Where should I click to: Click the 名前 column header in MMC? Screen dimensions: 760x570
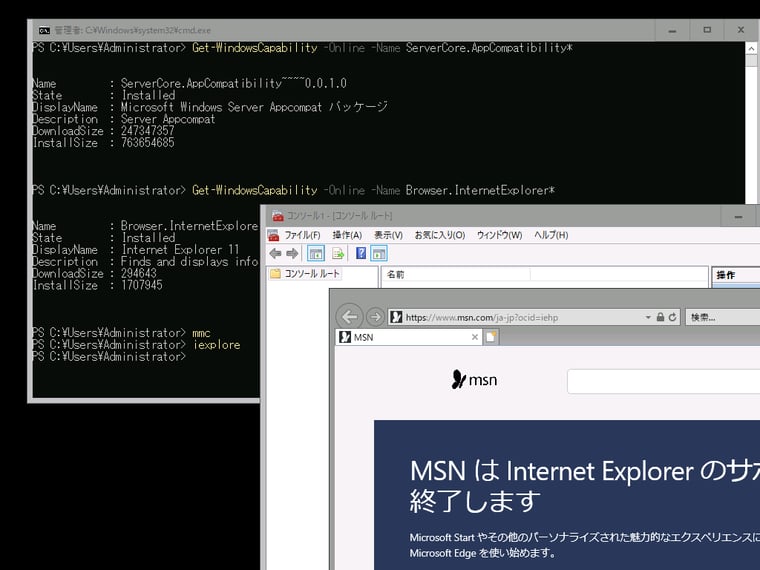pos(456,274)
